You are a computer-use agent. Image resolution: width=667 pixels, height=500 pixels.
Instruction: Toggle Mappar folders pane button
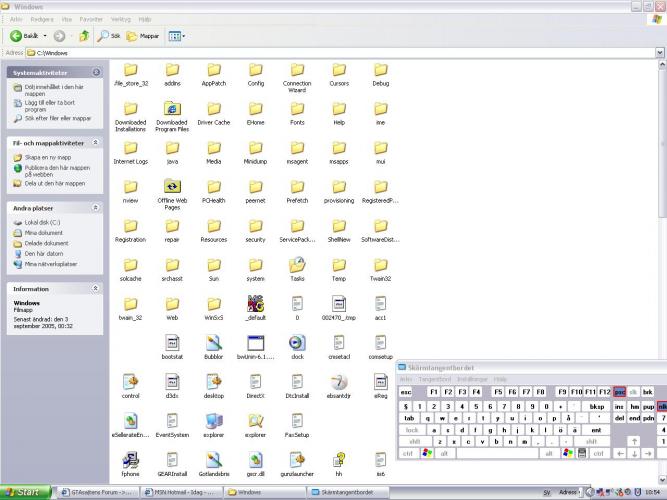click(144, 36)
